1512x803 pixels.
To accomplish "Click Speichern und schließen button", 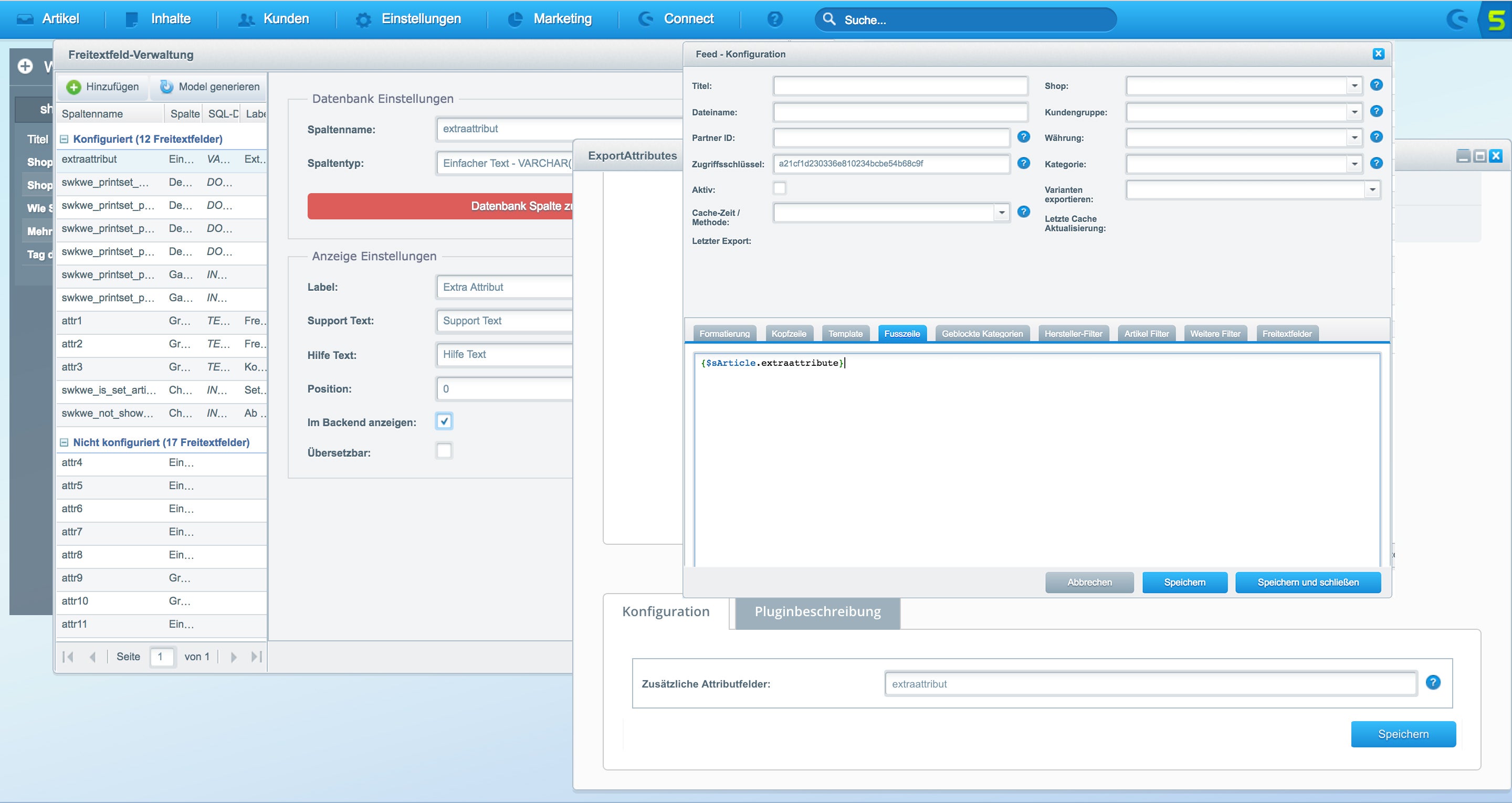I will (x=1308, y=582).
